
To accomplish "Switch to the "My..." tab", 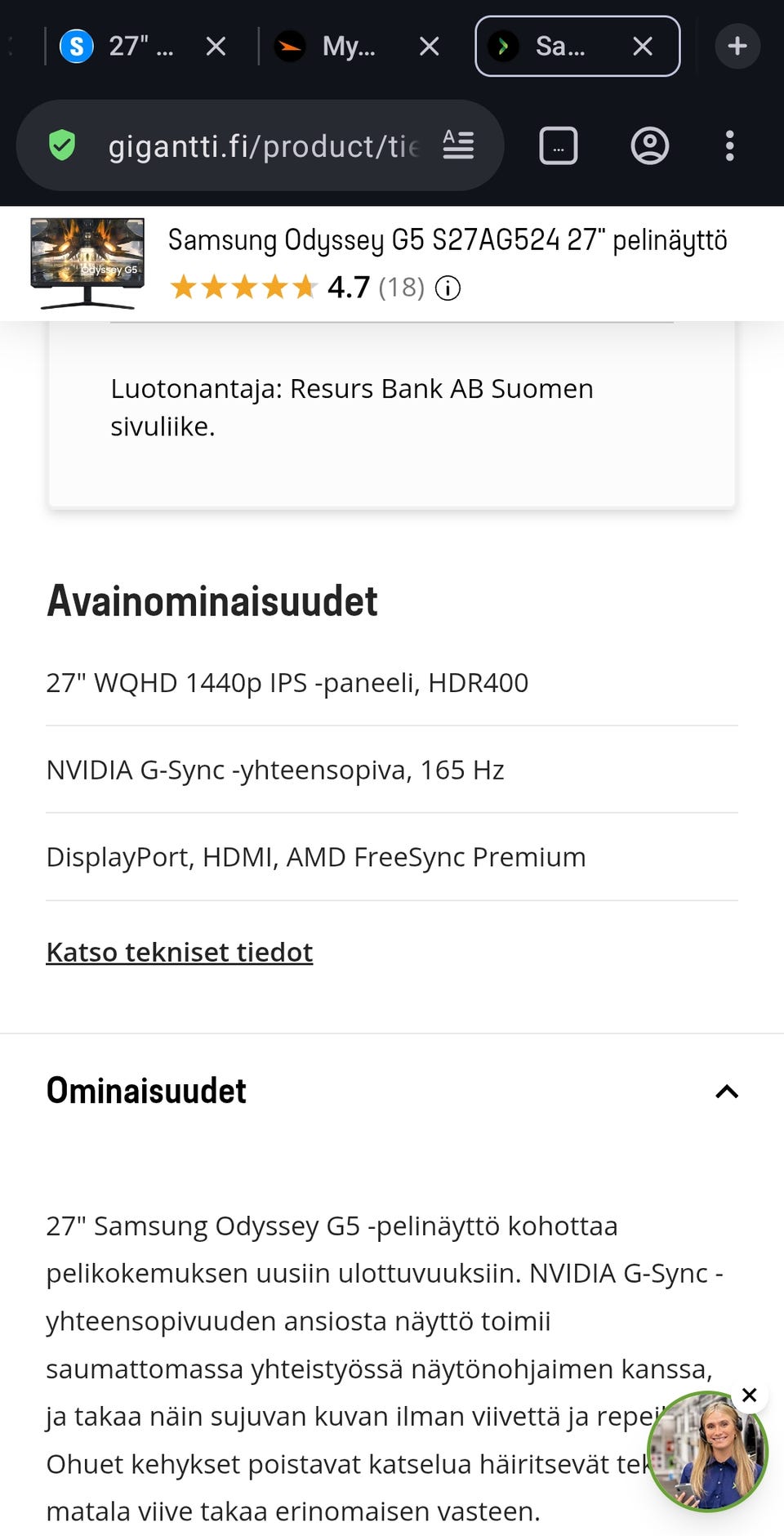I will click(335, 46).
